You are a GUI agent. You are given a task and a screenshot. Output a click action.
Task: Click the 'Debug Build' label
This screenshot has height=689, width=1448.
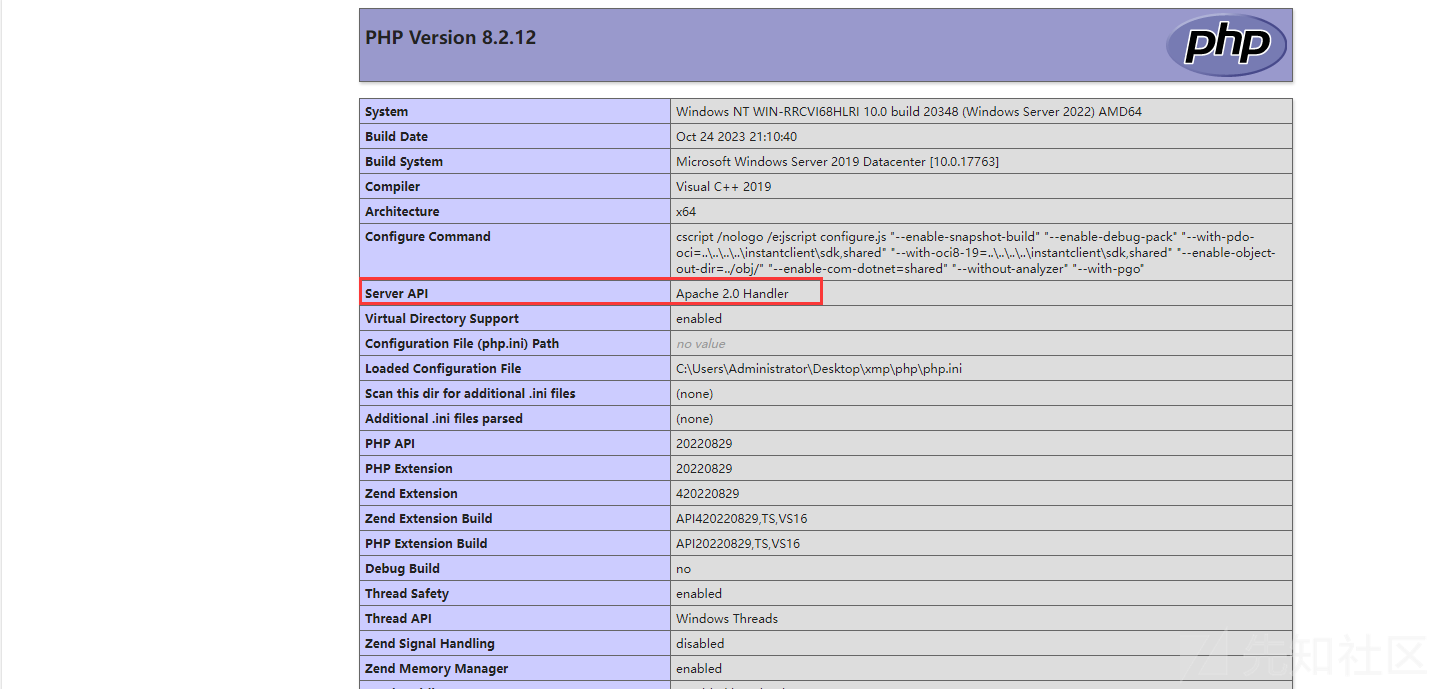pyautogui.click(x=402, y=569)
